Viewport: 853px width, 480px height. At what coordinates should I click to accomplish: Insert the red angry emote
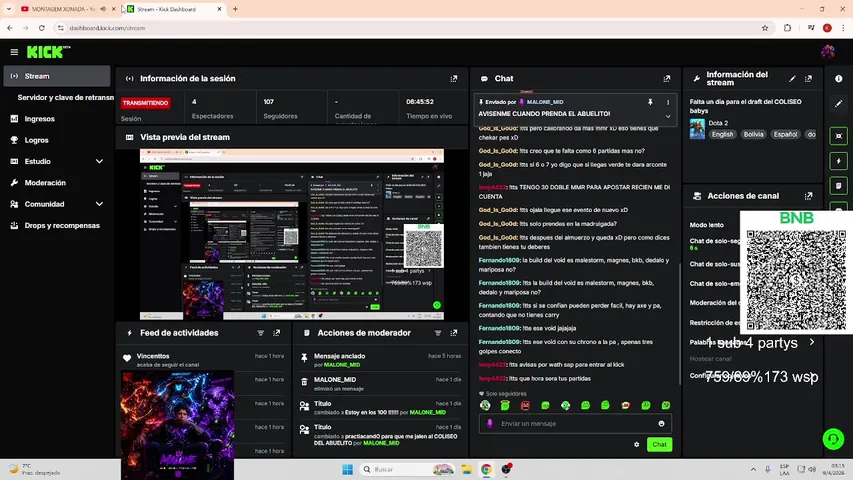(525, 405)
